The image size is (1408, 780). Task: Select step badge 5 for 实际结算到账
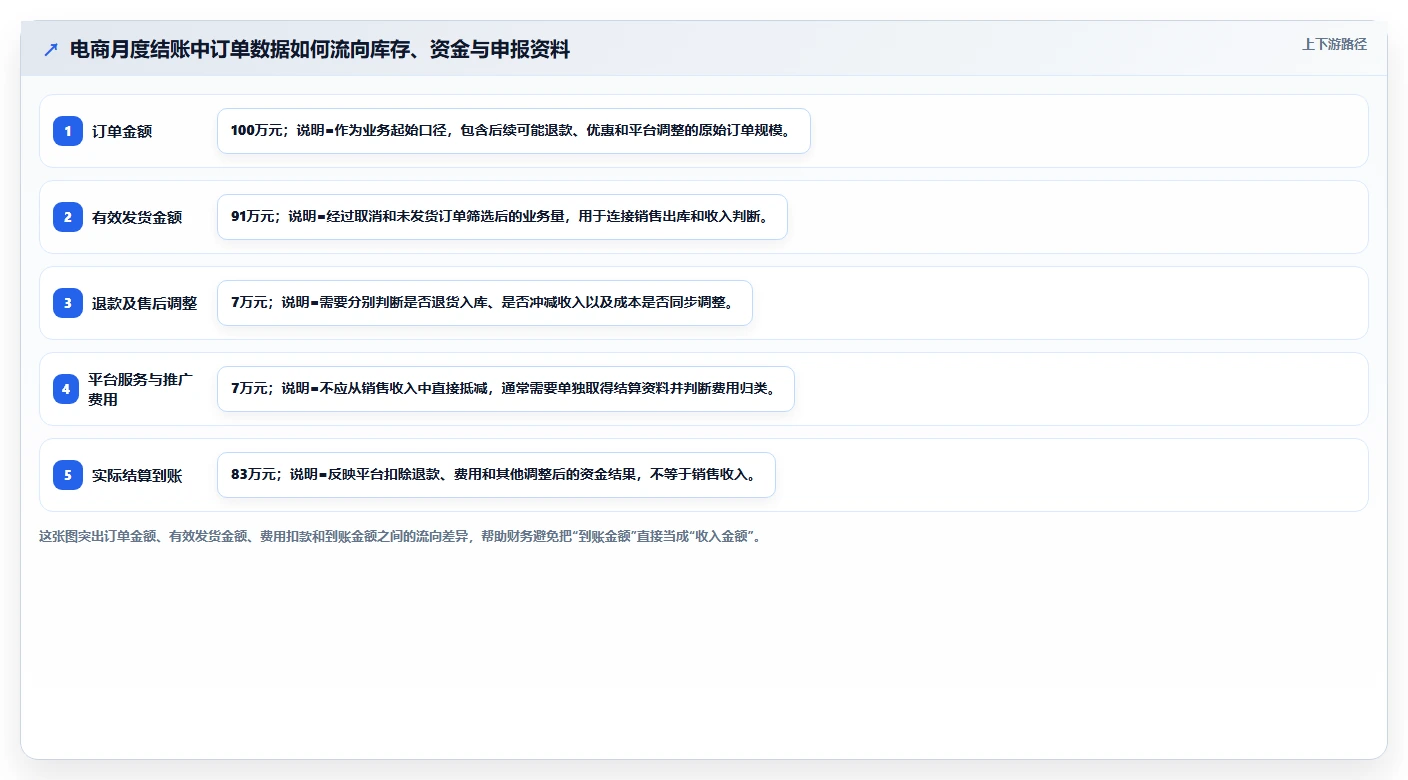coord(68,475)
